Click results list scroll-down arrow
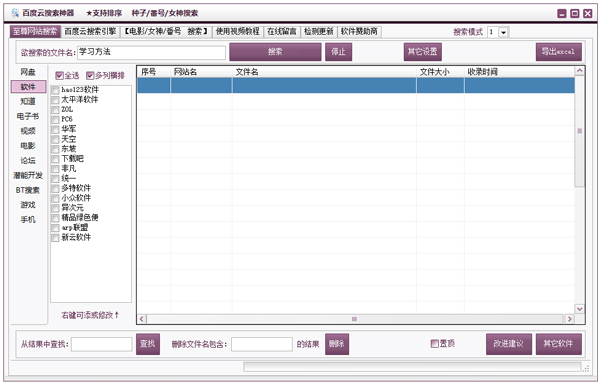600x383 pixels. (580, 309)
